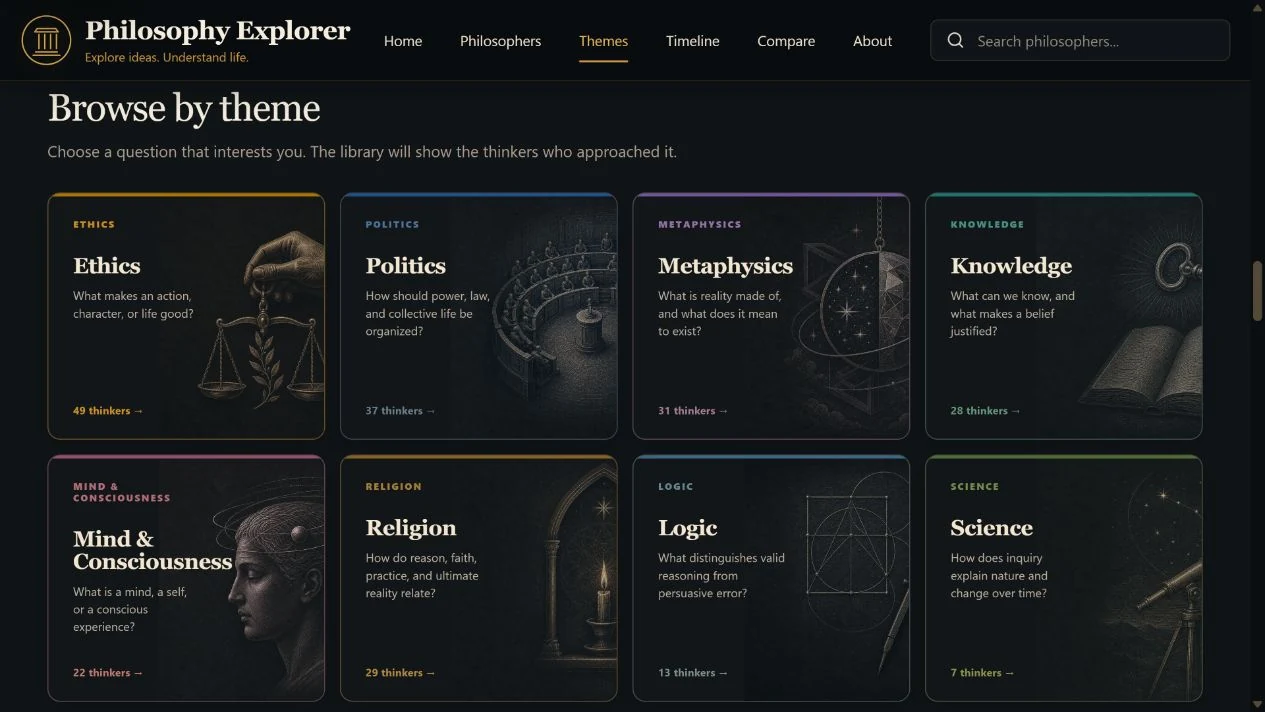The image size is (1265, 712).
Task: Click 'What distinguishes valid reasoning' description
Action: point(721,575)
